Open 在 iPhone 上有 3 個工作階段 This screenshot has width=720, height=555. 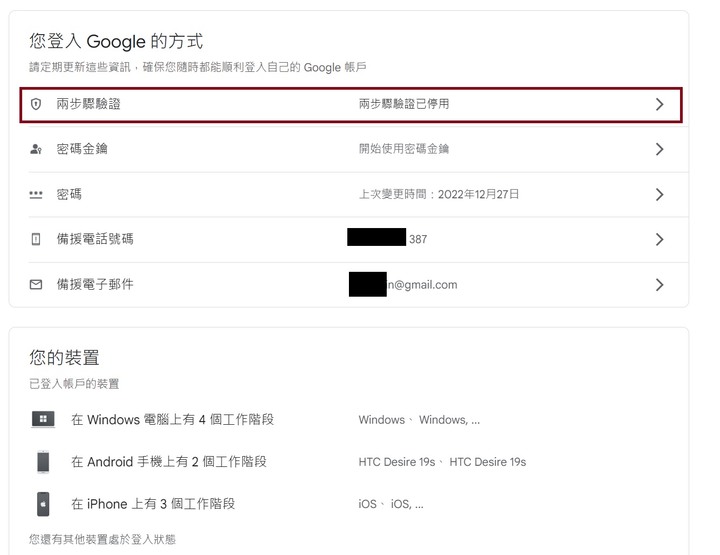[x=153, y=504]
